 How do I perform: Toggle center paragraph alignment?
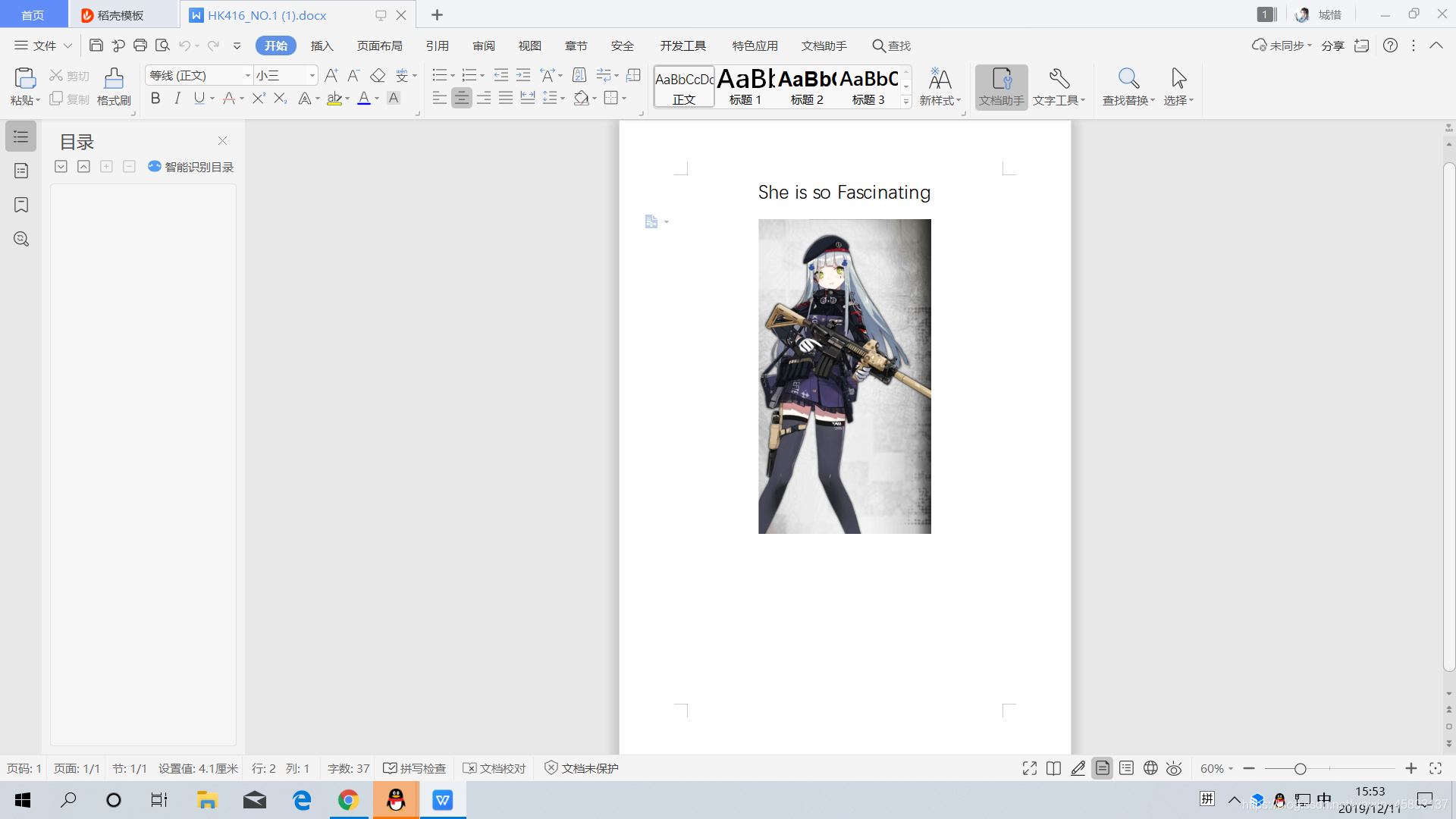pyautogui.click(x=461, y=98)
